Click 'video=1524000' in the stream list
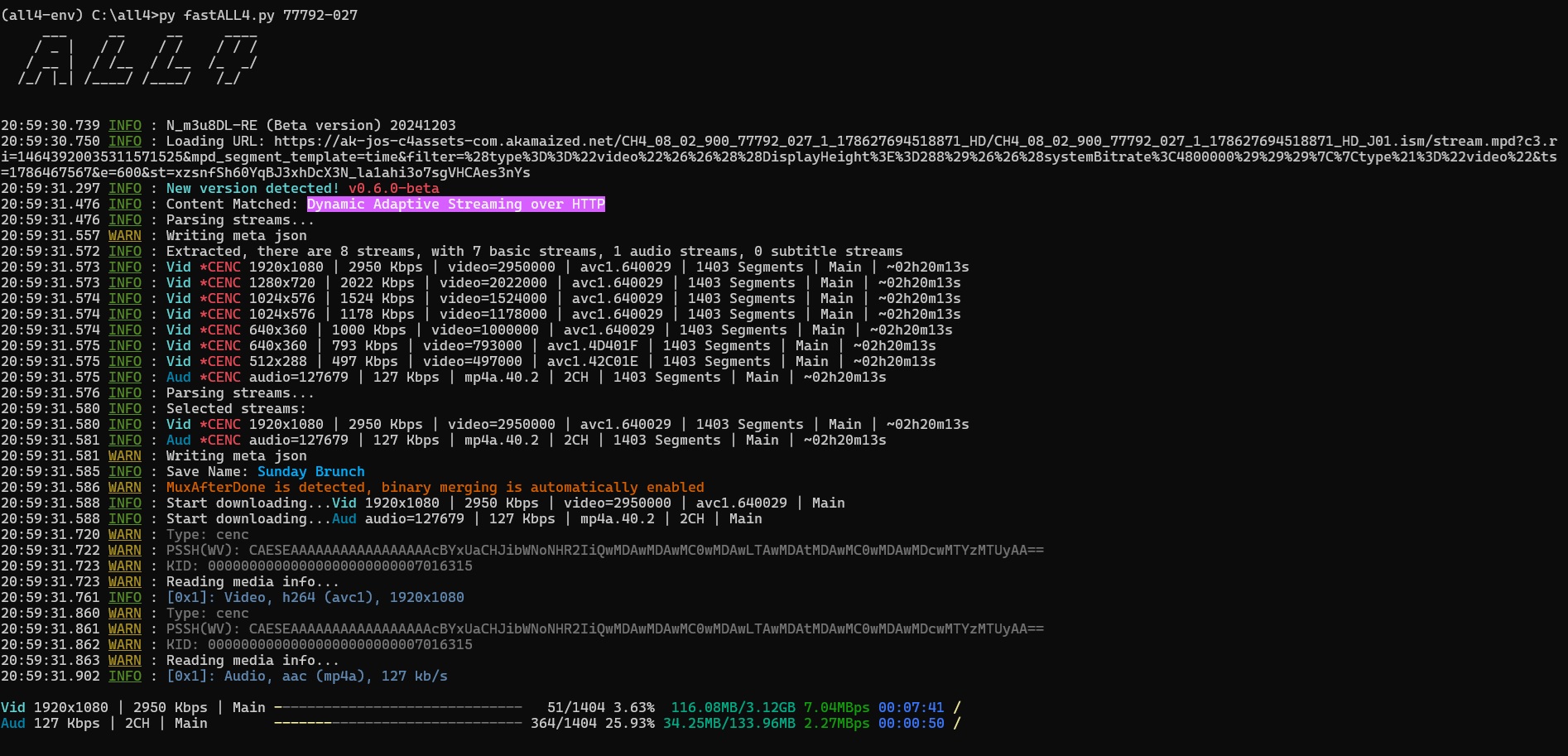Screen dimensions: 1568x756 pos(493,299)
